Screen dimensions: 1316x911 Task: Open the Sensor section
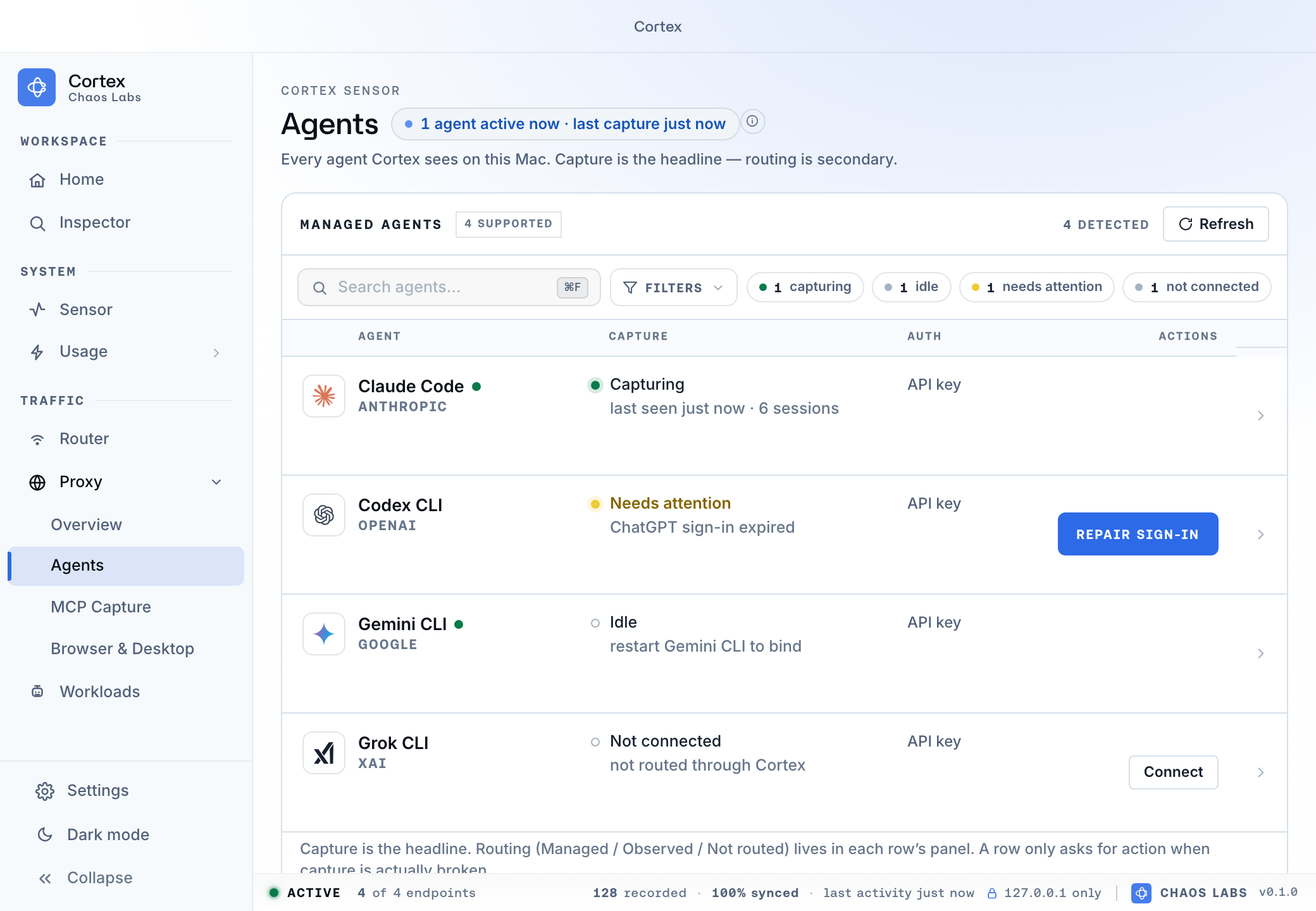click(x=126, y=310)
